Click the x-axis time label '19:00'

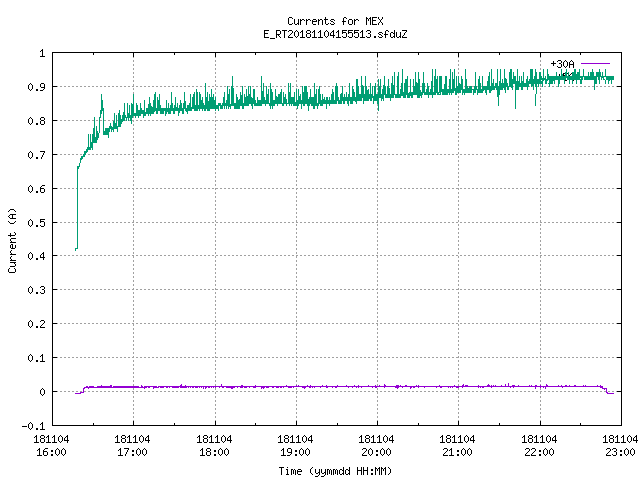click(295, 452)
